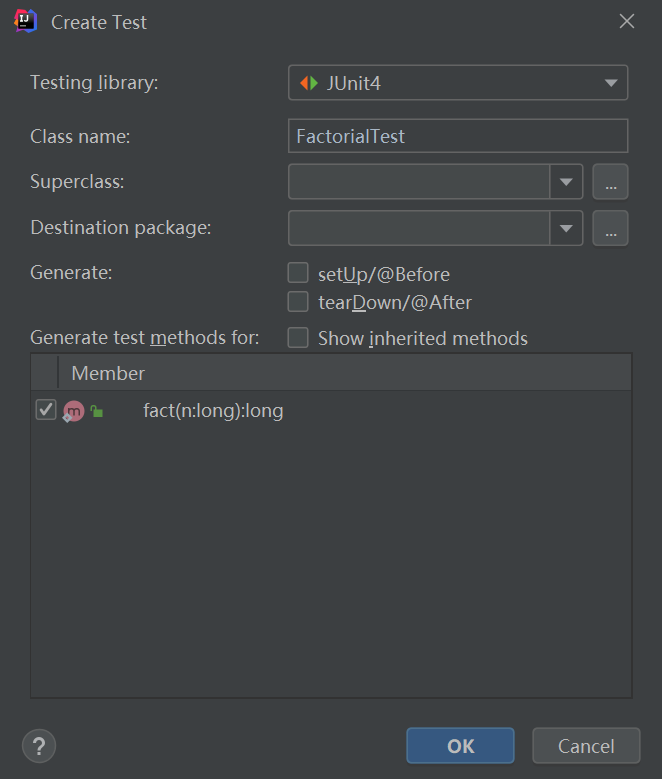Select the fact(n:long):long row

(331, 411)
